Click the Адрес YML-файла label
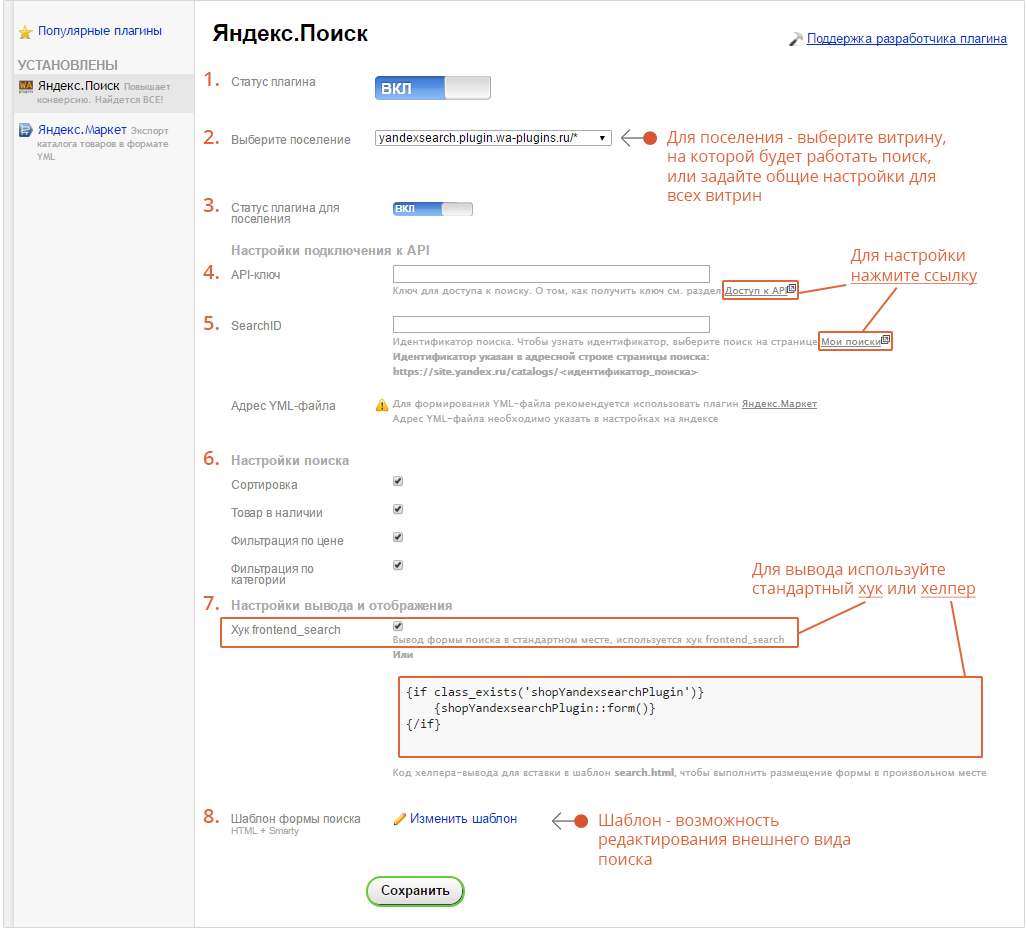The image size is (1026, 928). click(x=283, y=406)
